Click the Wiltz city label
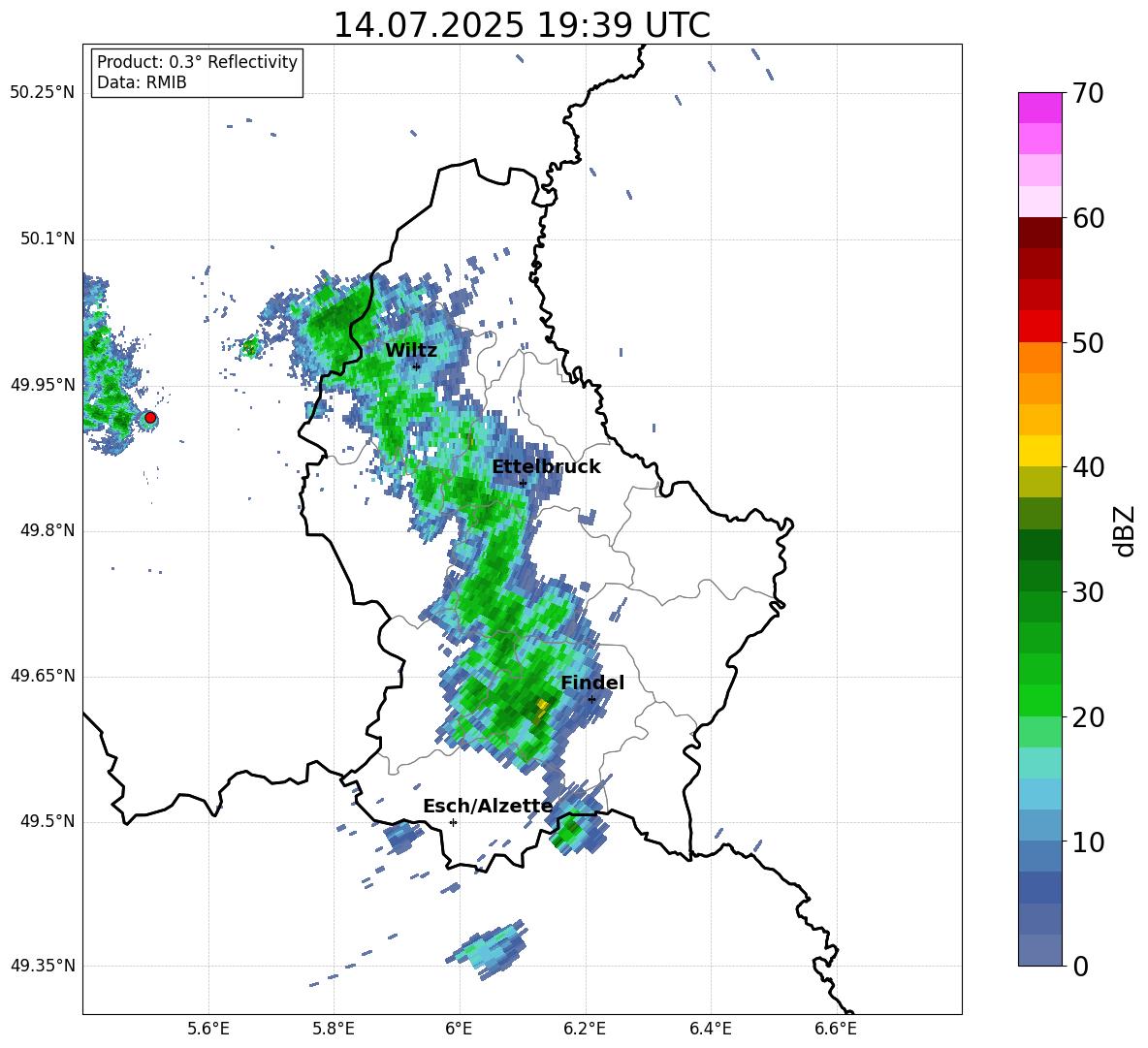The width and height of the screenshot is (1148, 1048). (411, 350)
